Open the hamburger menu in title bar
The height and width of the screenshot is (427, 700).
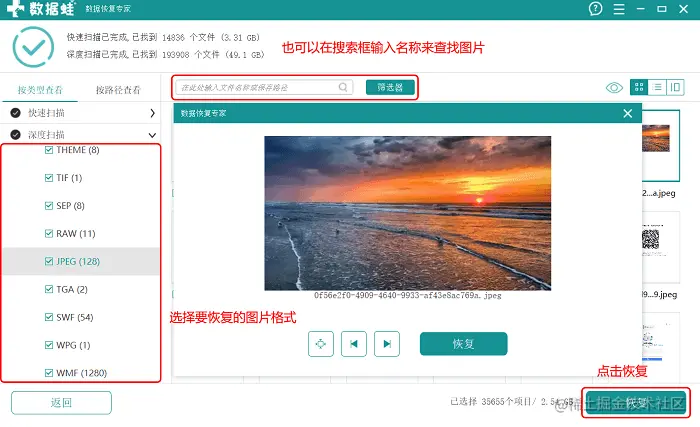click(x=619, y=9)
